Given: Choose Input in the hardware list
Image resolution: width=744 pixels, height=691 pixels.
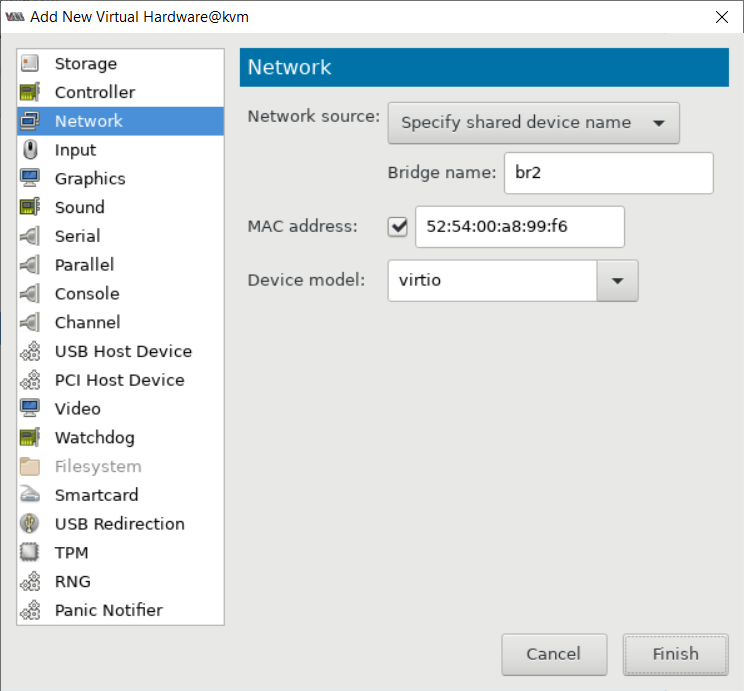Looking at the screenshot, I should tap(121, 150).
